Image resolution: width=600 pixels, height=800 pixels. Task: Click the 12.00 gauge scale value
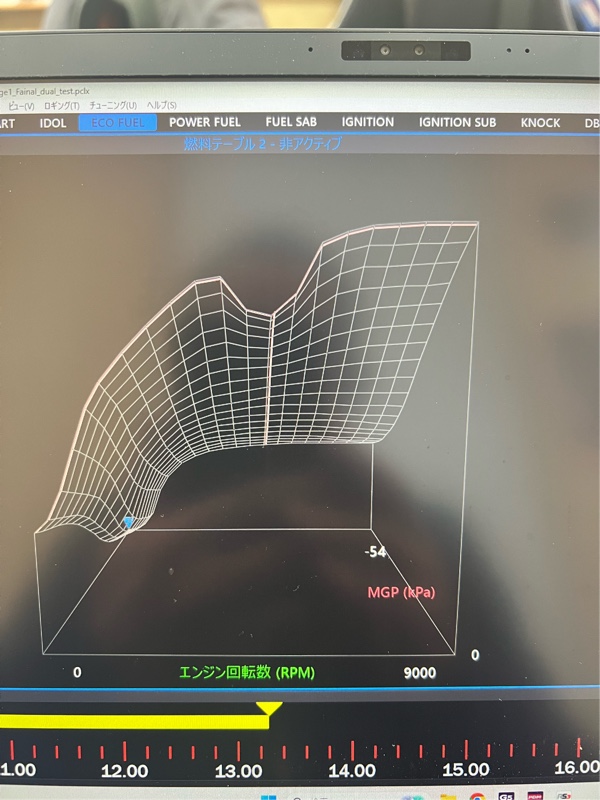(x=124, y=770)
